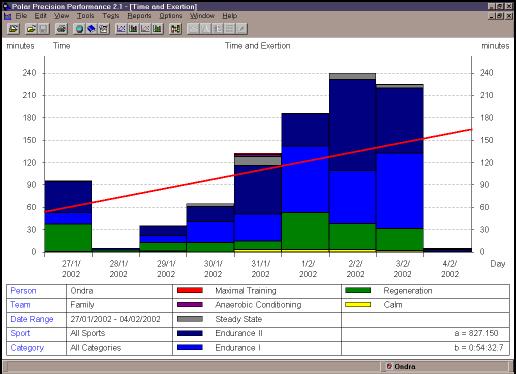Screen dimensions: 516x374
Task: Click the first green bar-chart report icon
Action: point(133,29)
